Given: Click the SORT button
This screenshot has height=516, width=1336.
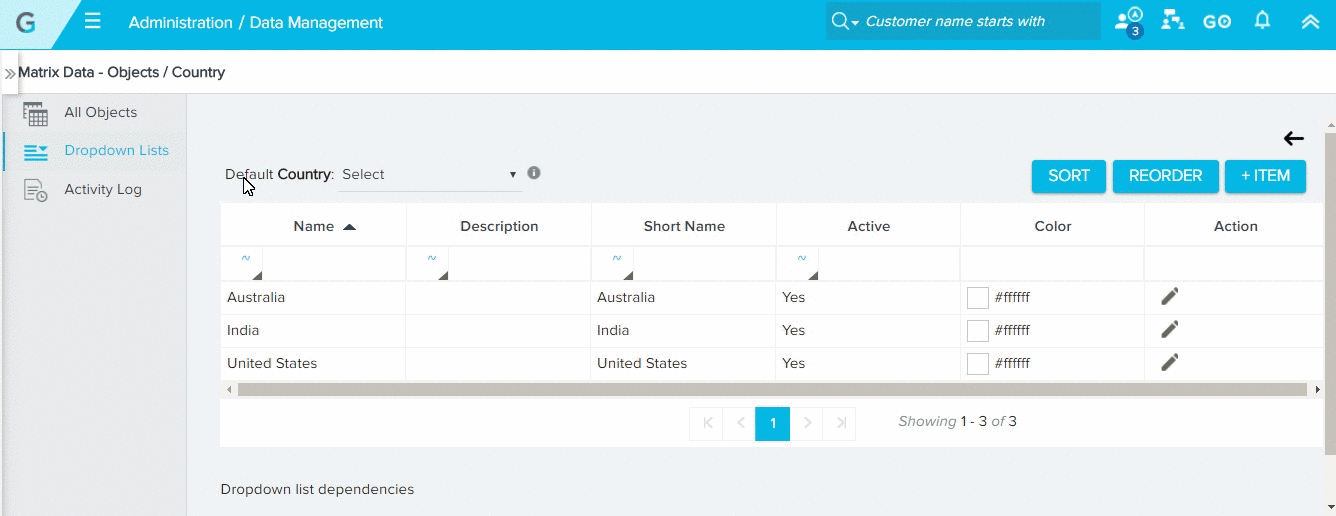Looking at the screenshot, I should click(1069, 176).
